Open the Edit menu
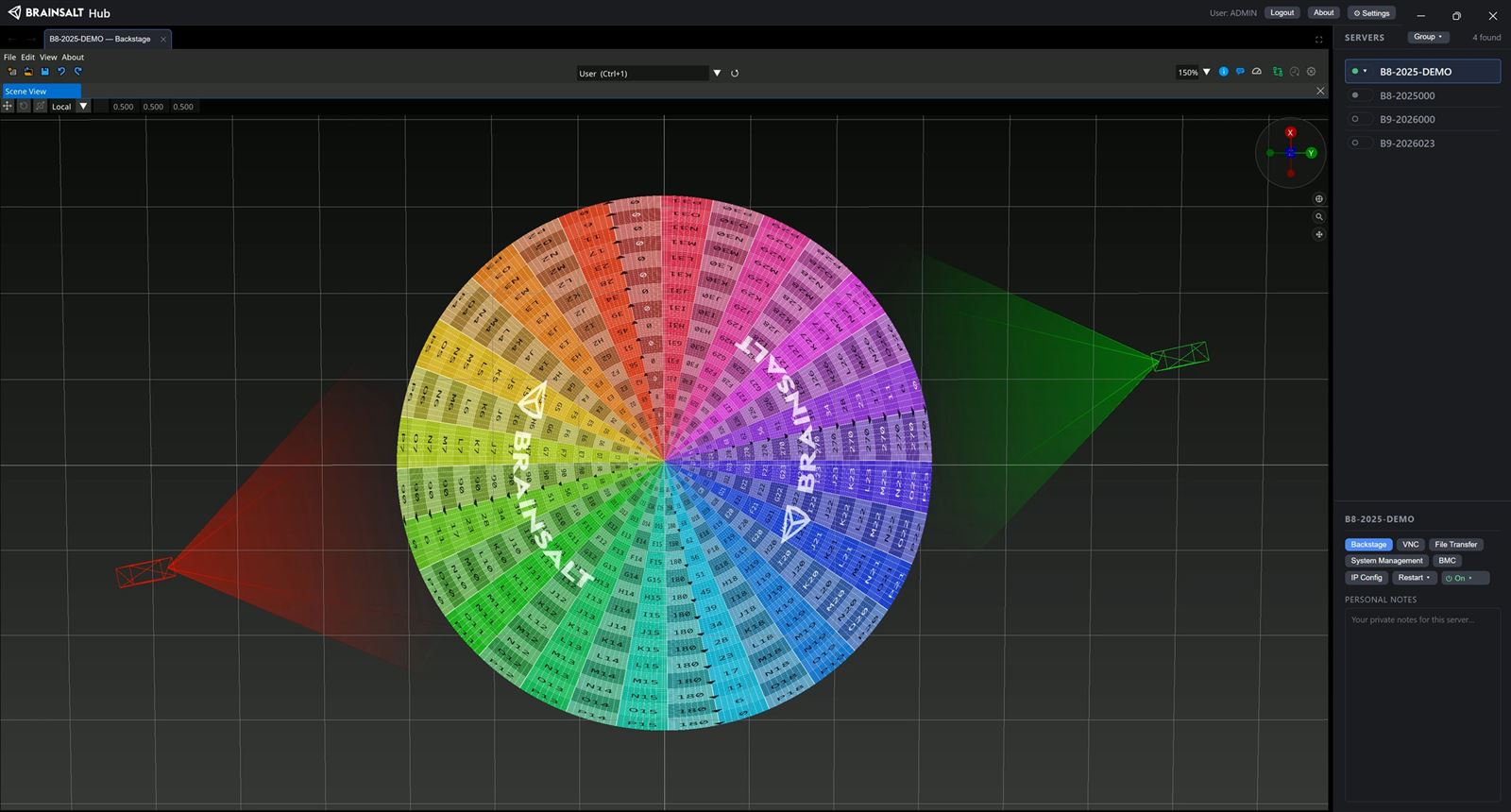The height and width of the screenshot is (812, 1511). point(27,58)
